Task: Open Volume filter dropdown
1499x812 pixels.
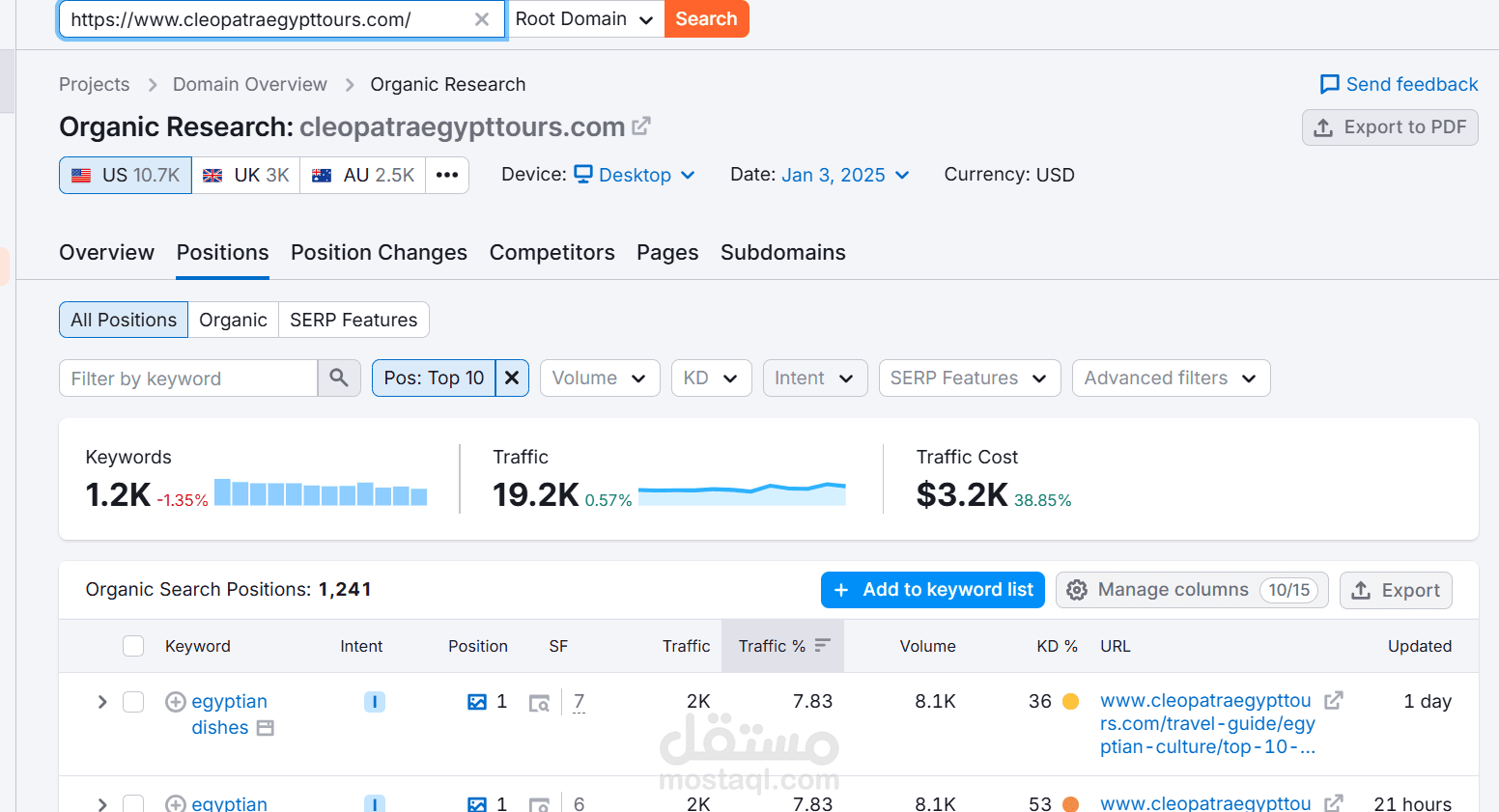Action: click(600, 378)
